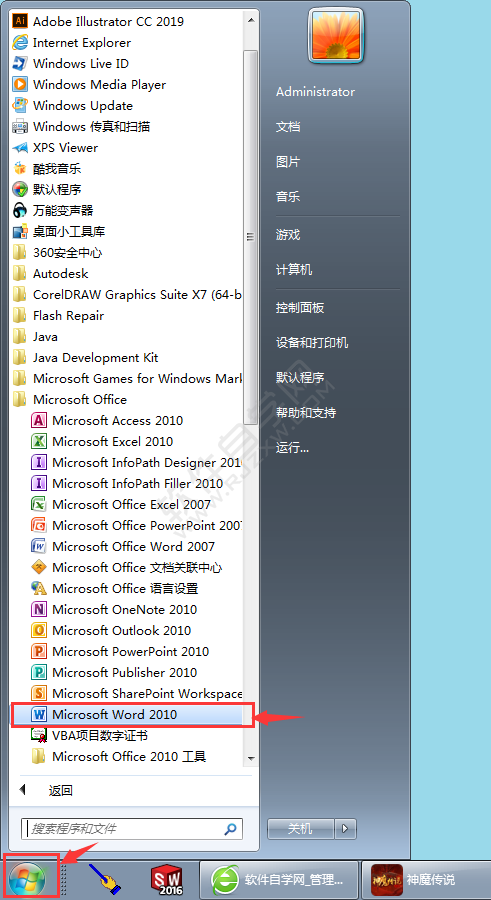Expand Java Development Kit folder
The width and height of the screenshot is (491, 900).
click(86, 358)
